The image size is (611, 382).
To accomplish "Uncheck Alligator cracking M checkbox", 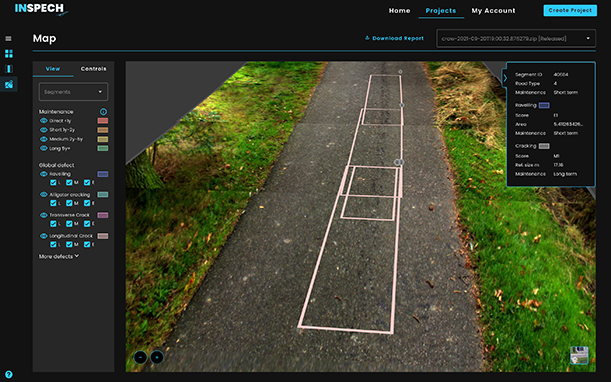I will pos(69,203).
